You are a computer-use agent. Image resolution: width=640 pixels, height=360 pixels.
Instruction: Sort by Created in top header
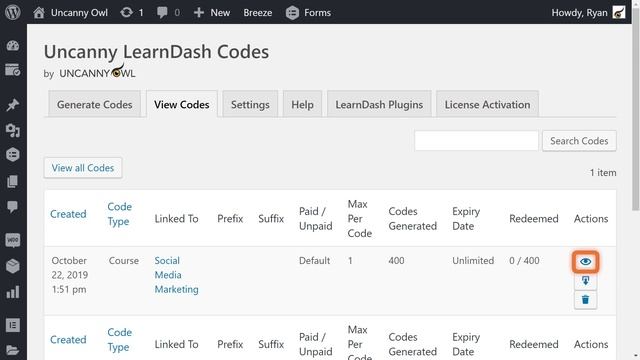[68, 214]
